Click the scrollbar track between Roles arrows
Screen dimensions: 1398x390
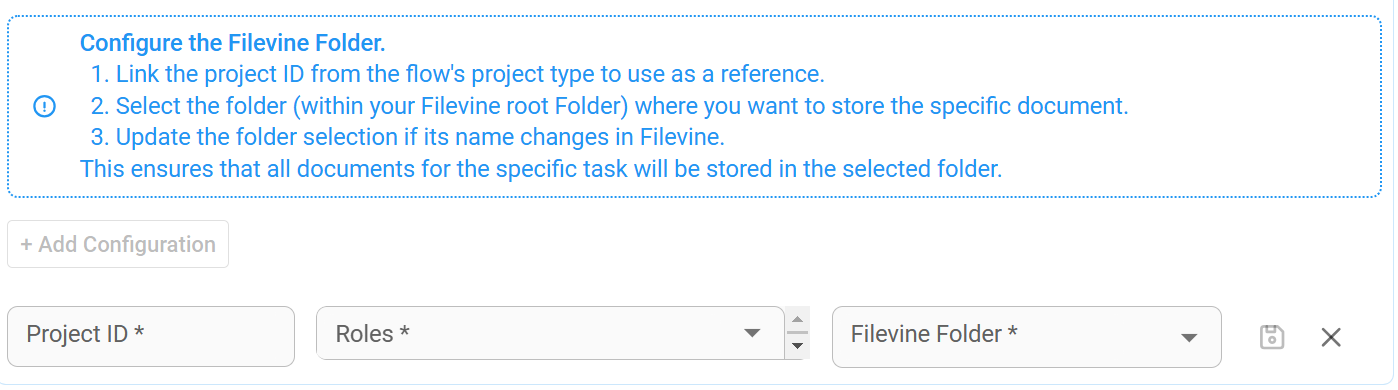tap(797, 334)
